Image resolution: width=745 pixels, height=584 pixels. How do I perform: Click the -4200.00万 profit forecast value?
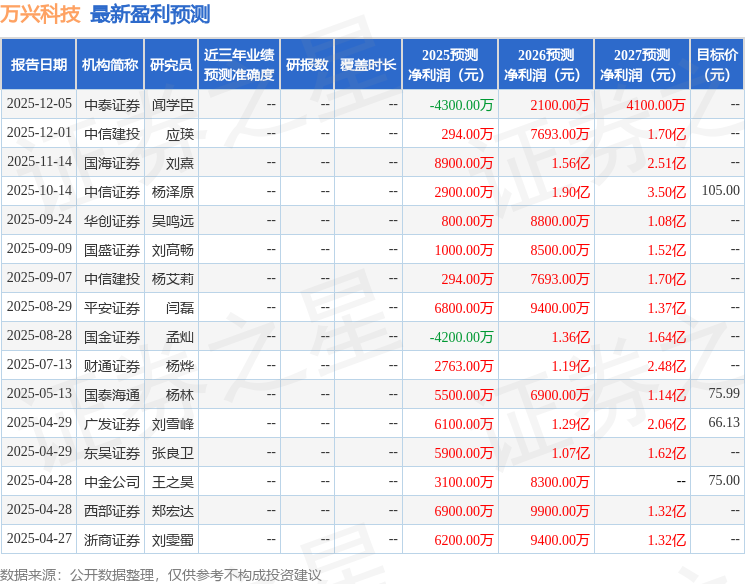coord(461,337)
